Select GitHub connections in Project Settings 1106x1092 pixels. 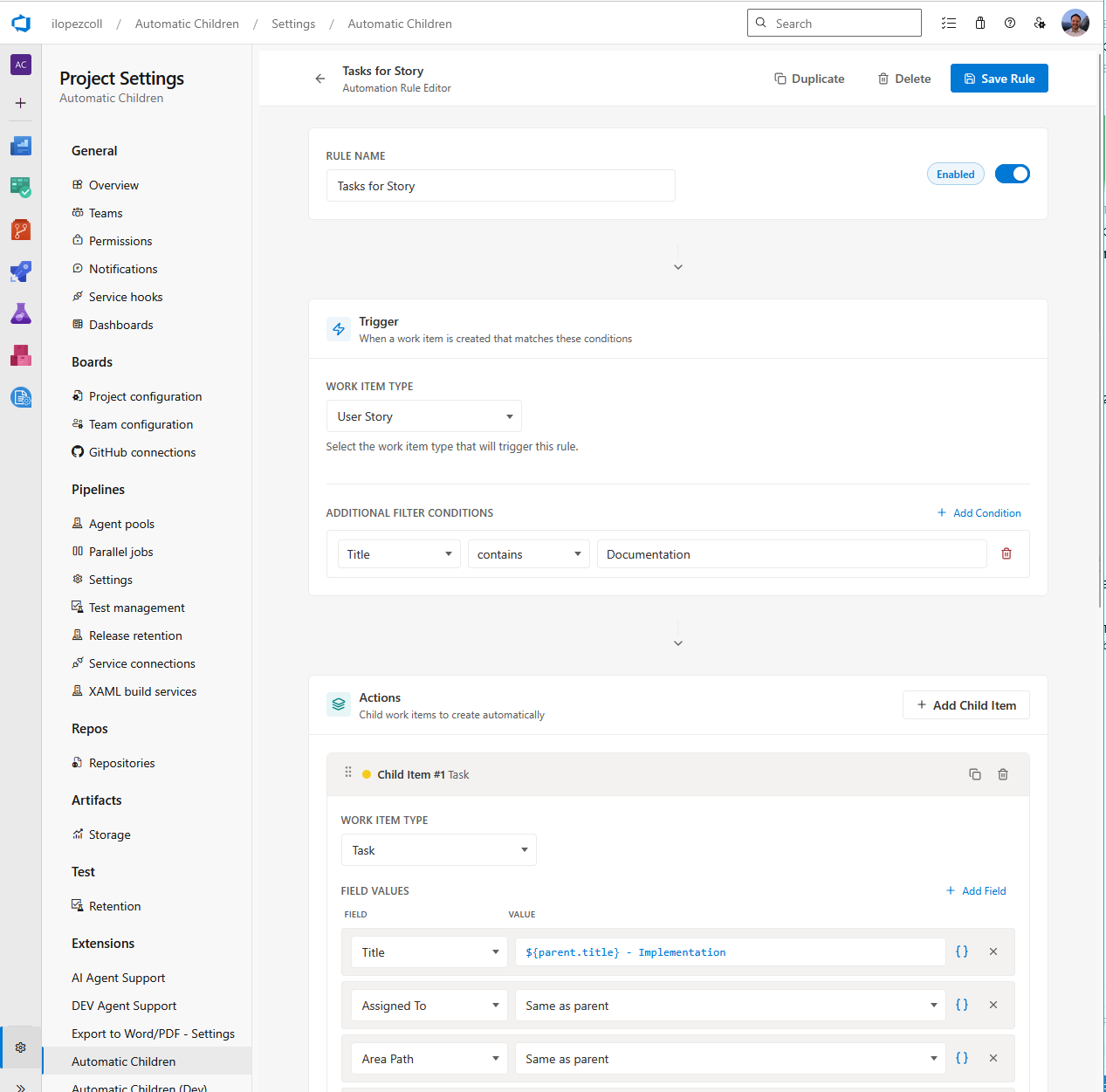(141, 451)
